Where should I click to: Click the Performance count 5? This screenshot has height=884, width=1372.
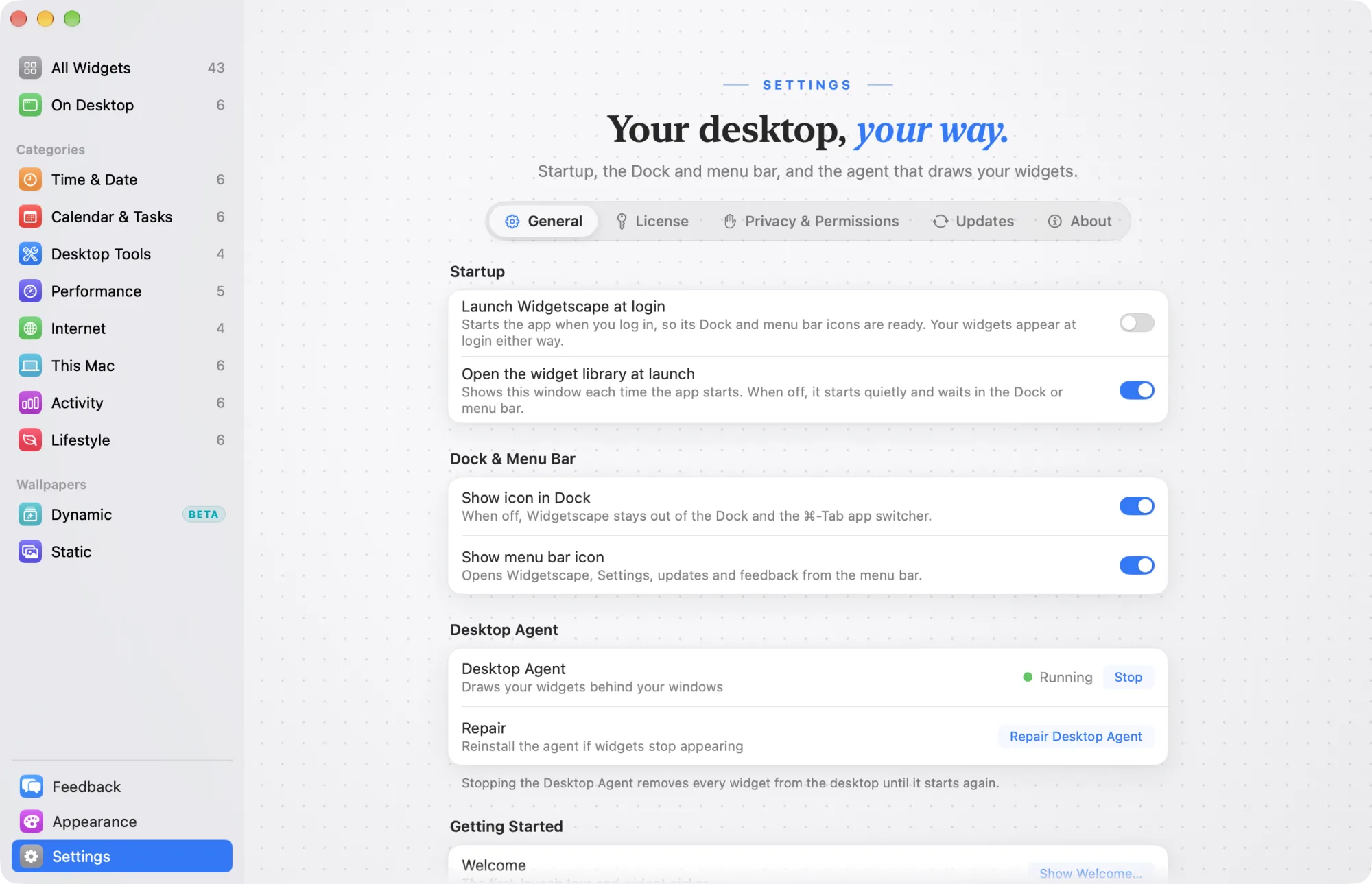point(220,291)
